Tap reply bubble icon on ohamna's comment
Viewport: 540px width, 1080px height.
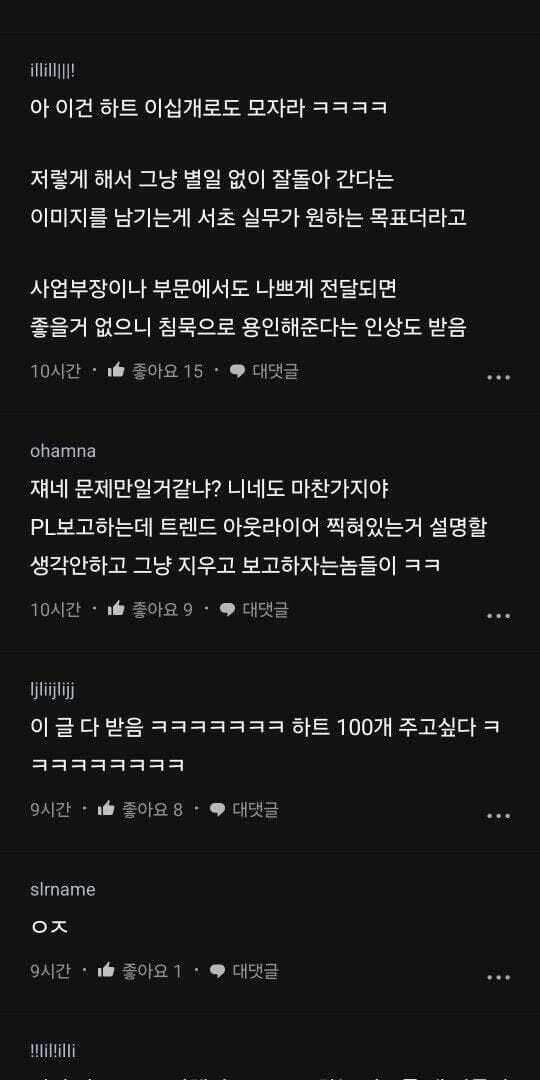(227, 610)
